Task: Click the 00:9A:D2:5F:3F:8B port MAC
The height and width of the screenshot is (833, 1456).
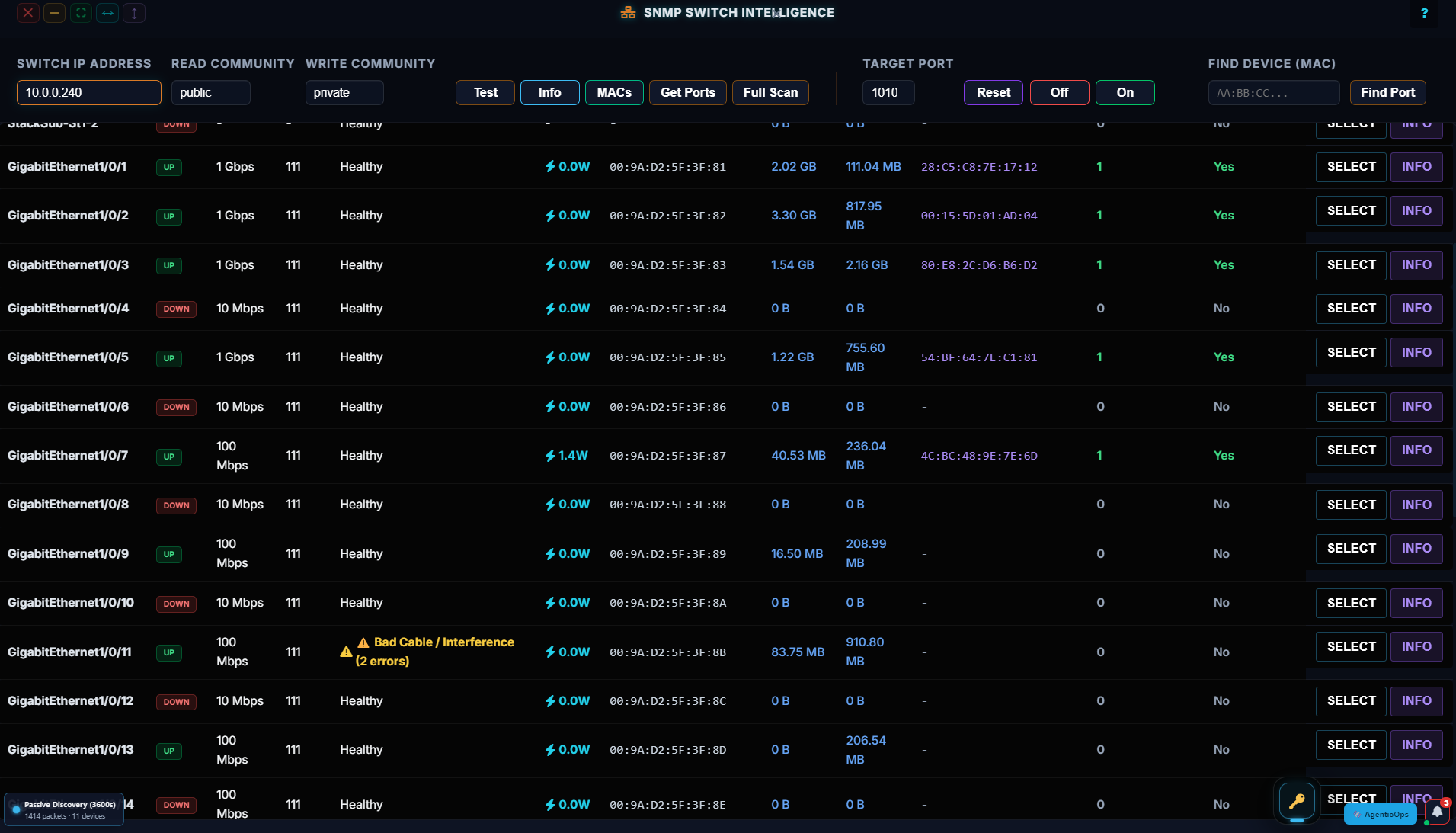Action: click(667, 652)
